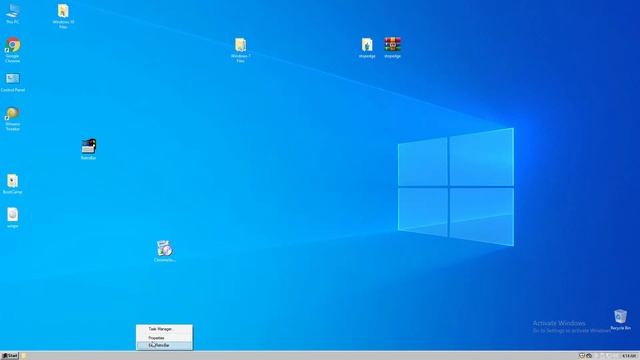Open the folder icon next to Start
The image size is (640, 360).
click(24, 356)
